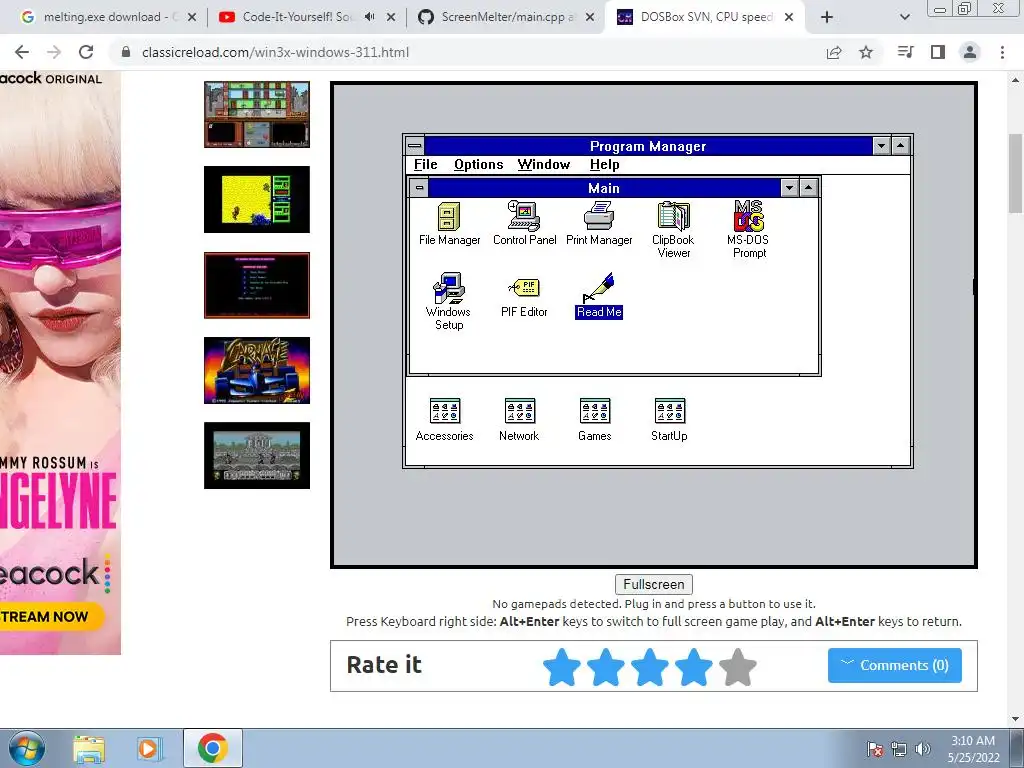This screenshot has height=768, width=1024.
Task: Click the Windows Start orb
Action: pos(27,748)
